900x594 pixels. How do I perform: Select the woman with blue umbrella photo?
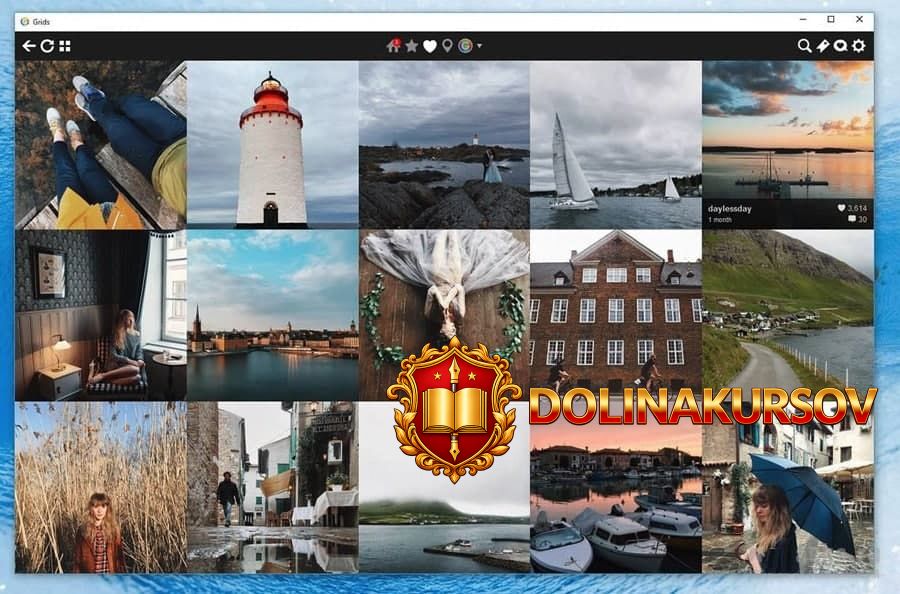coord(787,487)
